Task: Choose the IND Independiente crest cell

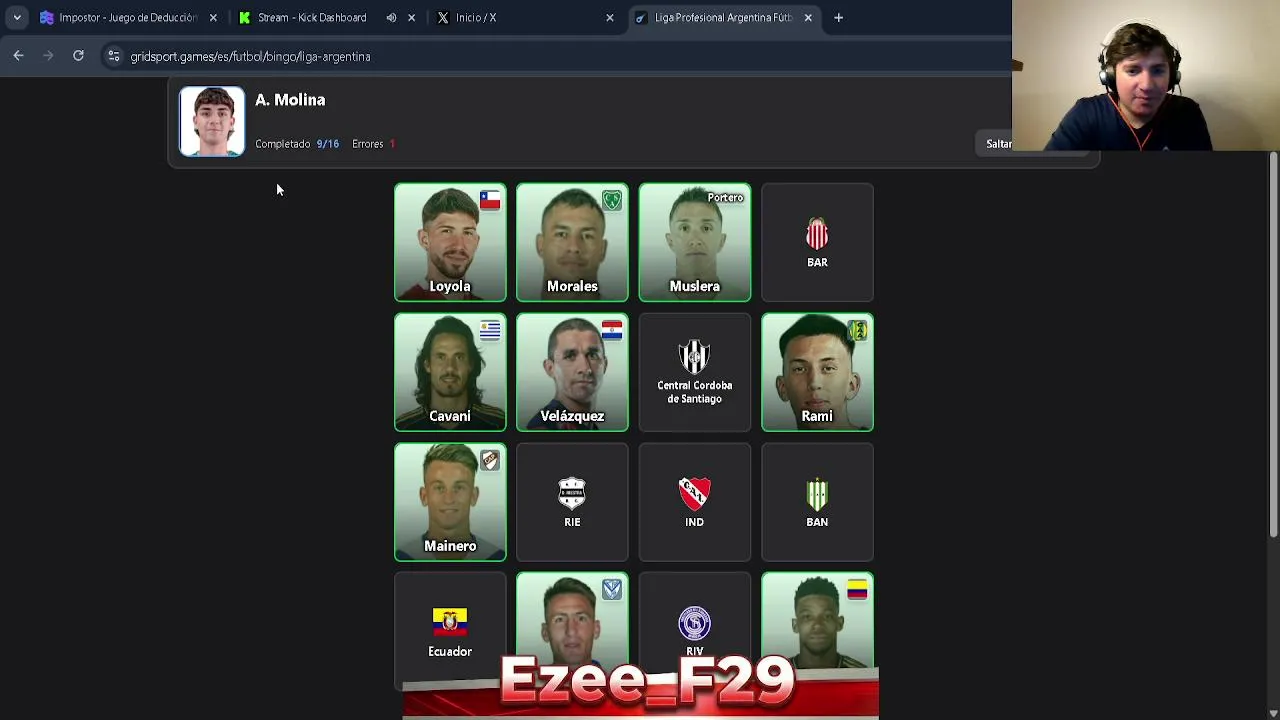Action: (695, 502)
